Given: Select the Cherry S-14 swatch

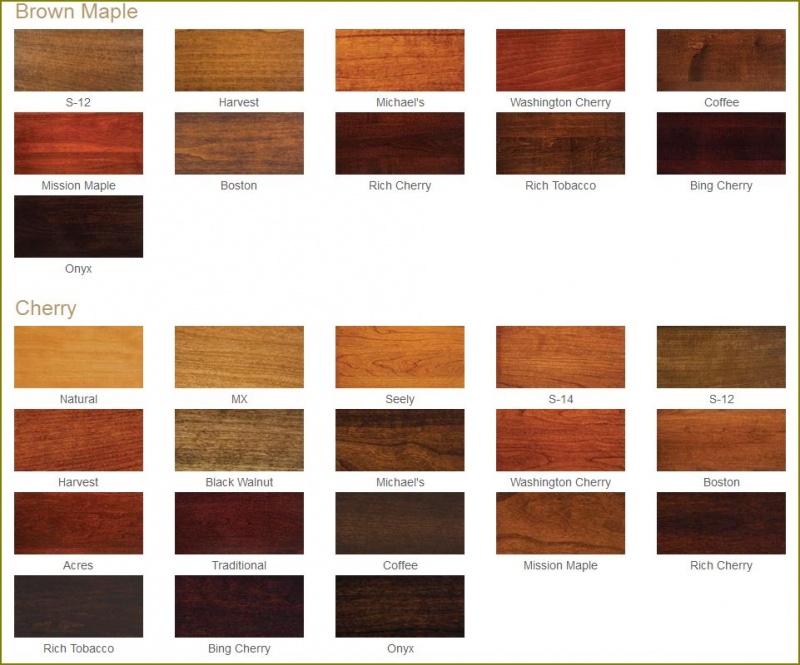Looking at the screenshot, I should (560, 357).
